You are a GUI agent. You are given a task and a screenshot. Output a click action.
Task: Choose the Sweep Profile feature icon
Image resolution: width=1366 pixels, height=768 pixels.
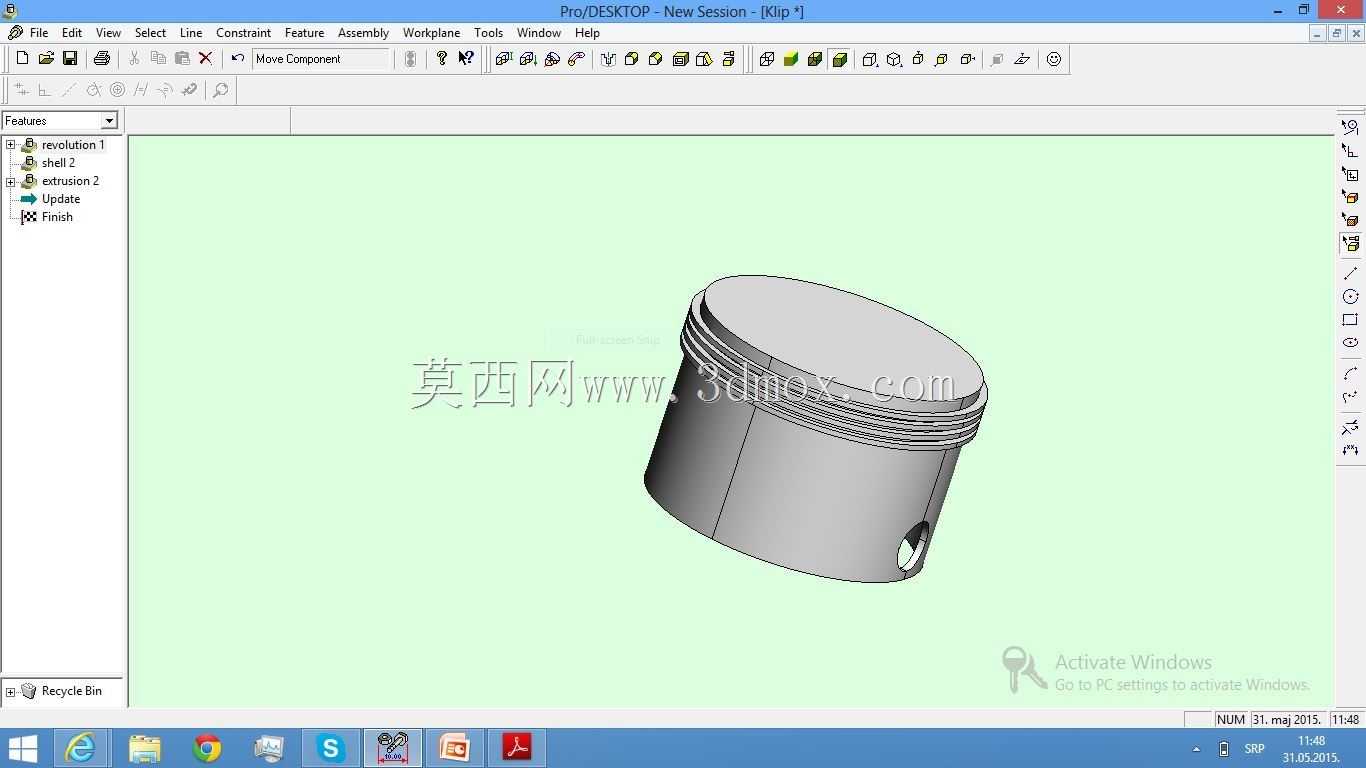pyautogui.click(x=576, y=59)
